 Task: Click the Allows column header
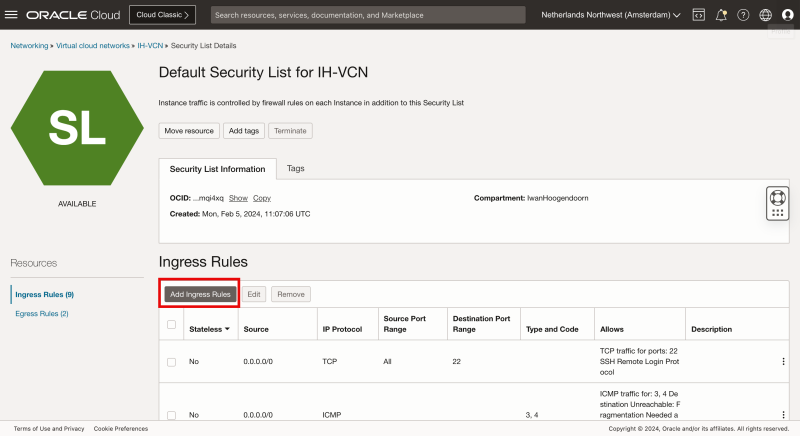click(x=612, y=329)
